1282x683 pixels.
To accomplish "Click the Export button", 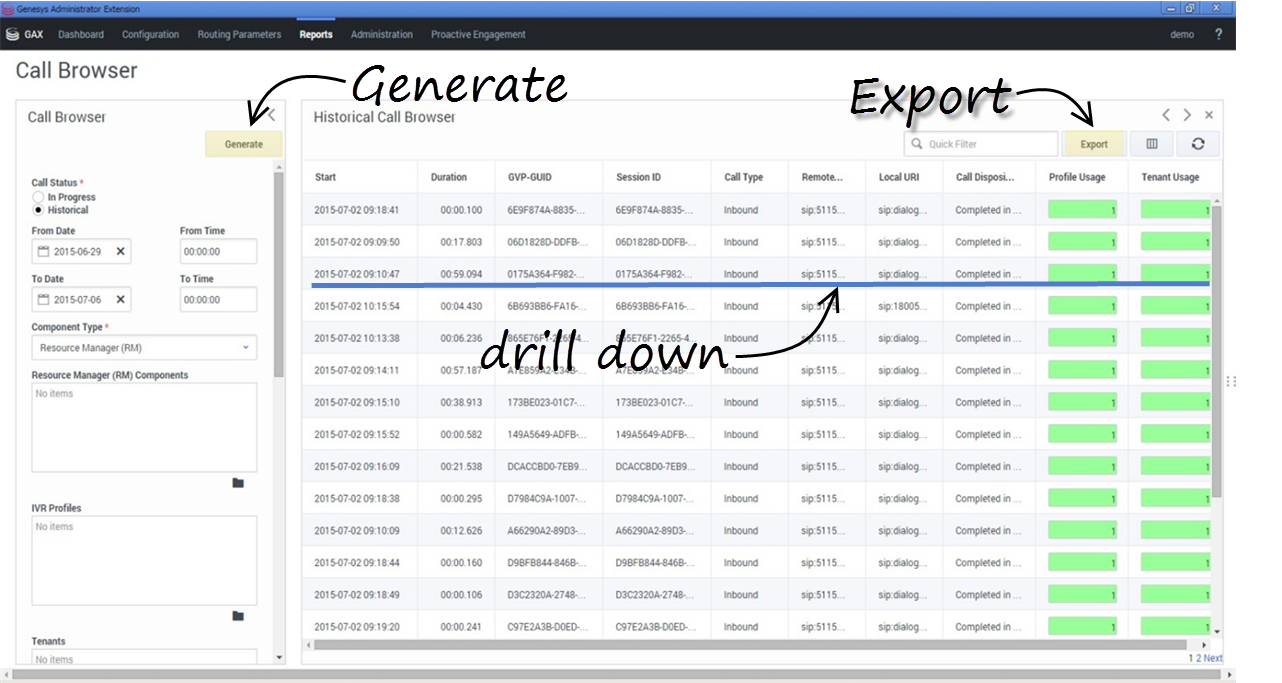I will coord(1093,144).
